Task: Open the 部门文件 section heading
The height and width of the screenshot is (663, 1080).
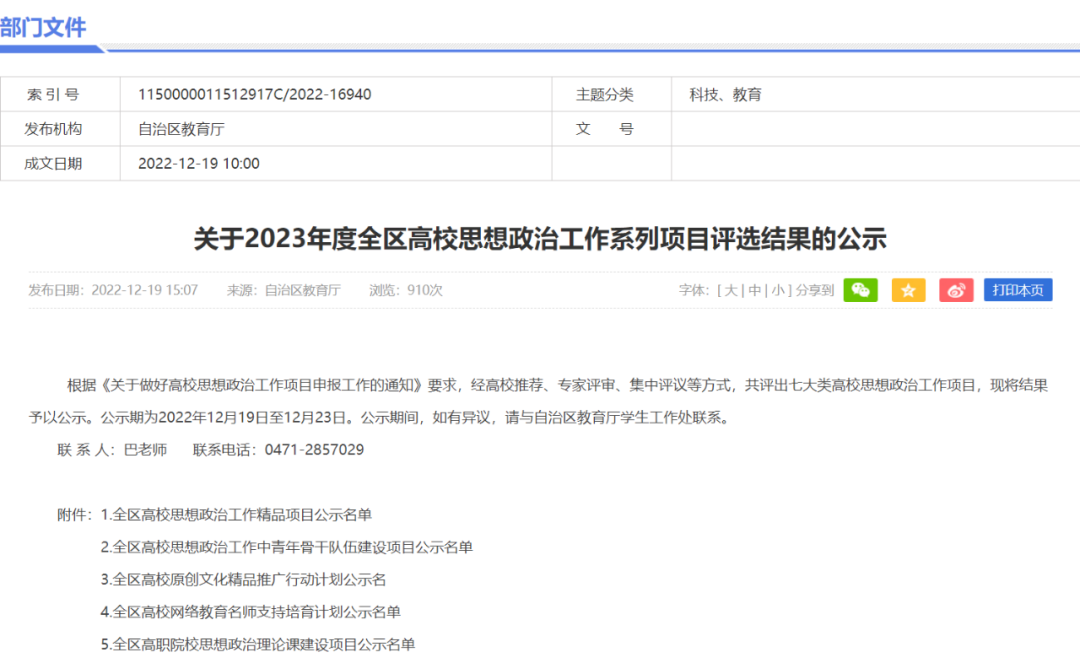Action: click(x=43, y=28)
